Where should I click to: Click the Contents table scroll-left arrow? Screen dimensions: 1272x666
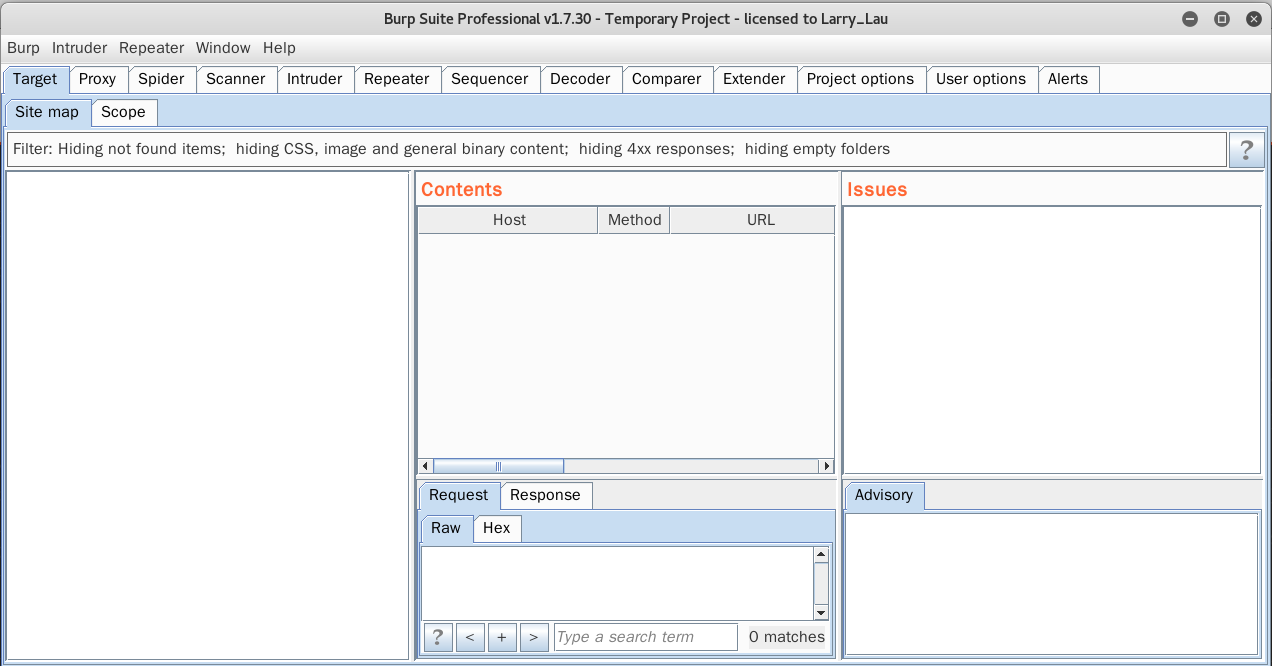425,466
